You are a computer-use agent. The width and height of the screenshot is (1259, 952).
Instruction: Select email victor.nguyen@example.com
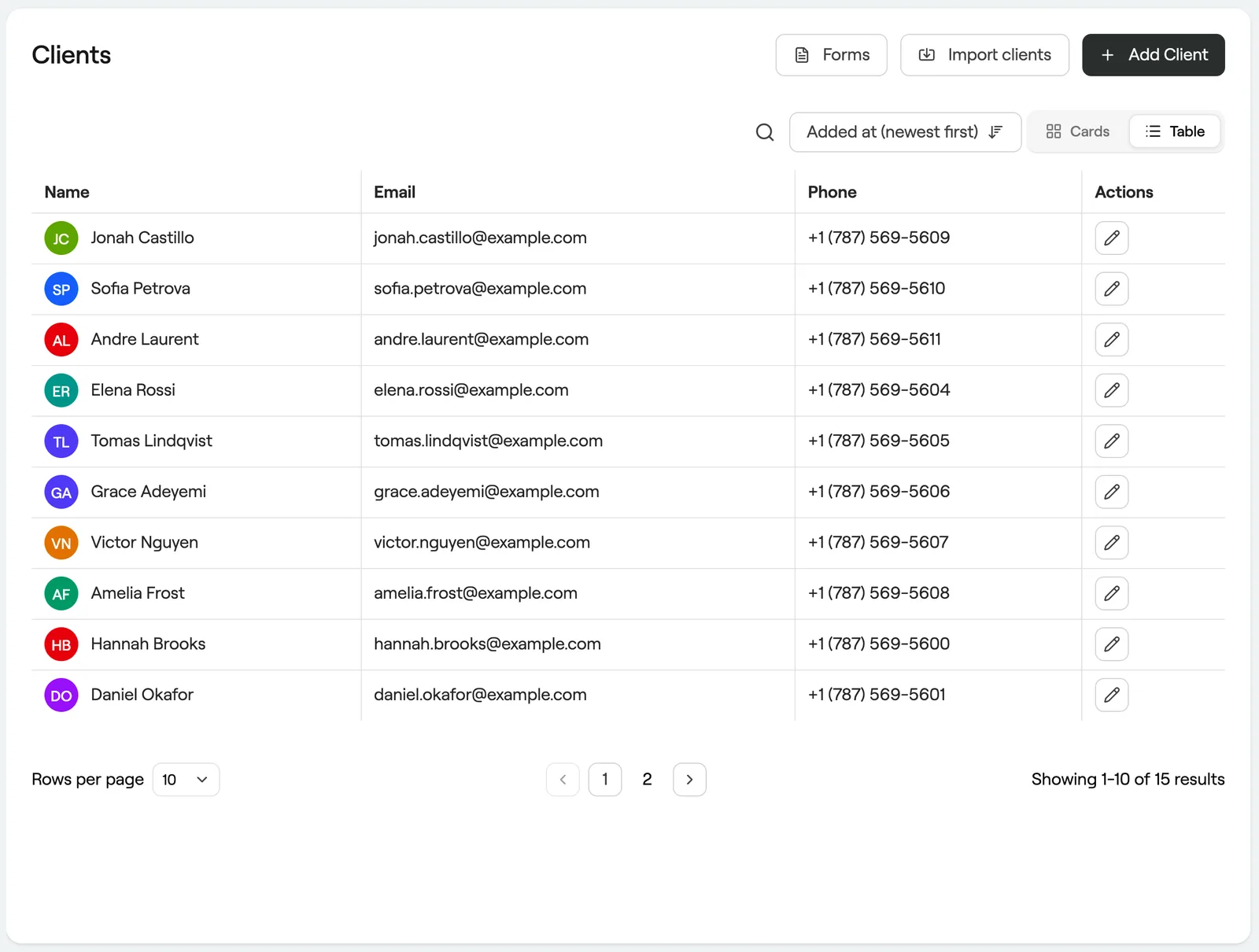[x=482, y=543]
